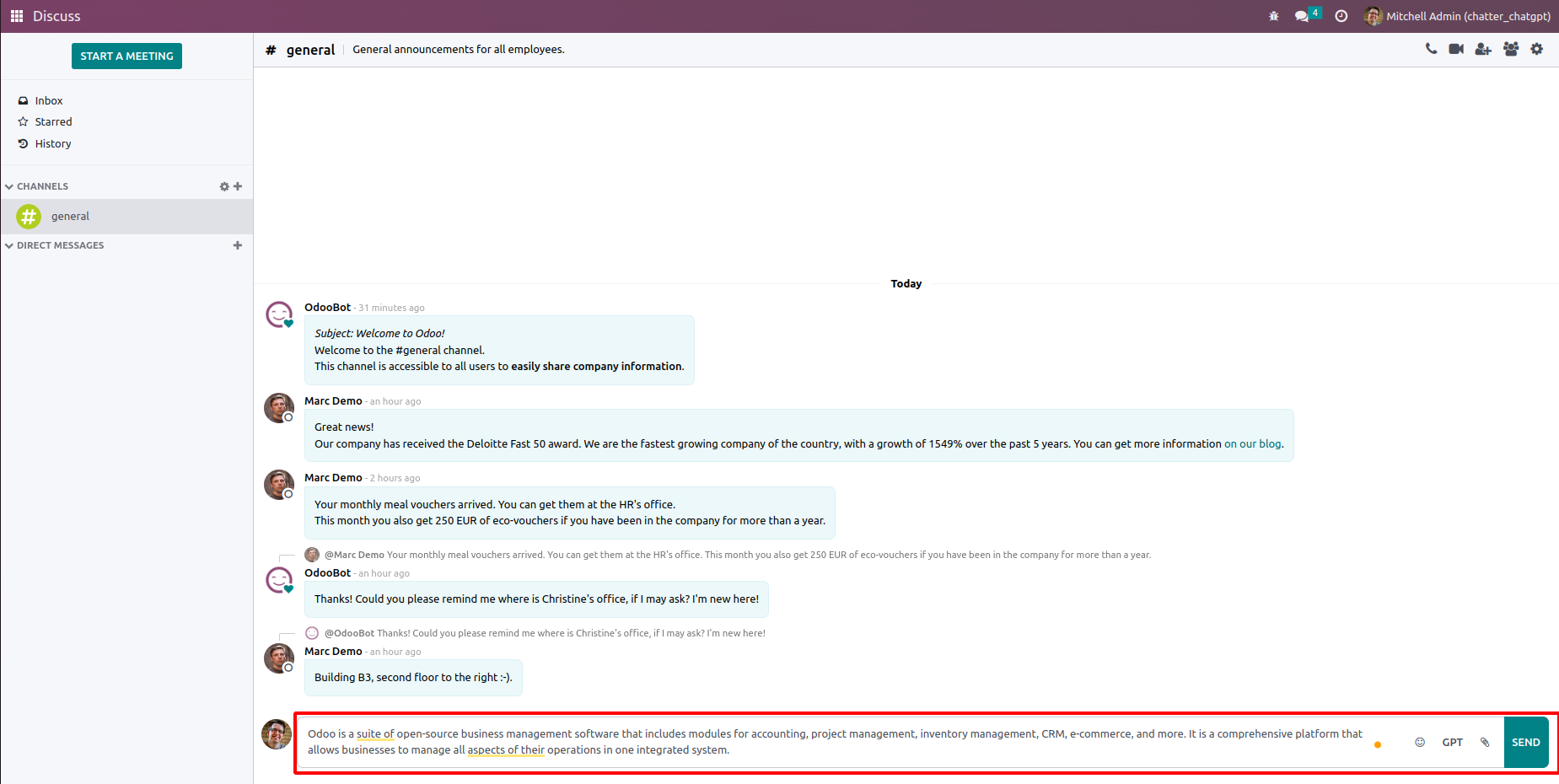Click OdooBot avatar on welcome message
1559x784 pixels.
pos(279,314)
